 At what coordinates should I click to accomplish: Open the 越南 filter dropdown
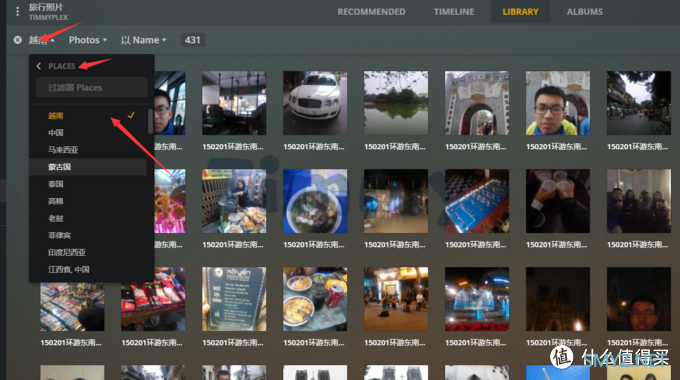tap(42, 40)
